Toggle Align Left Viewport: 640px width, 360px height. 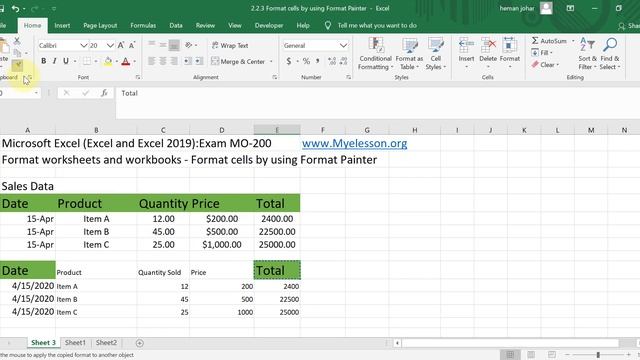(151, 61)
